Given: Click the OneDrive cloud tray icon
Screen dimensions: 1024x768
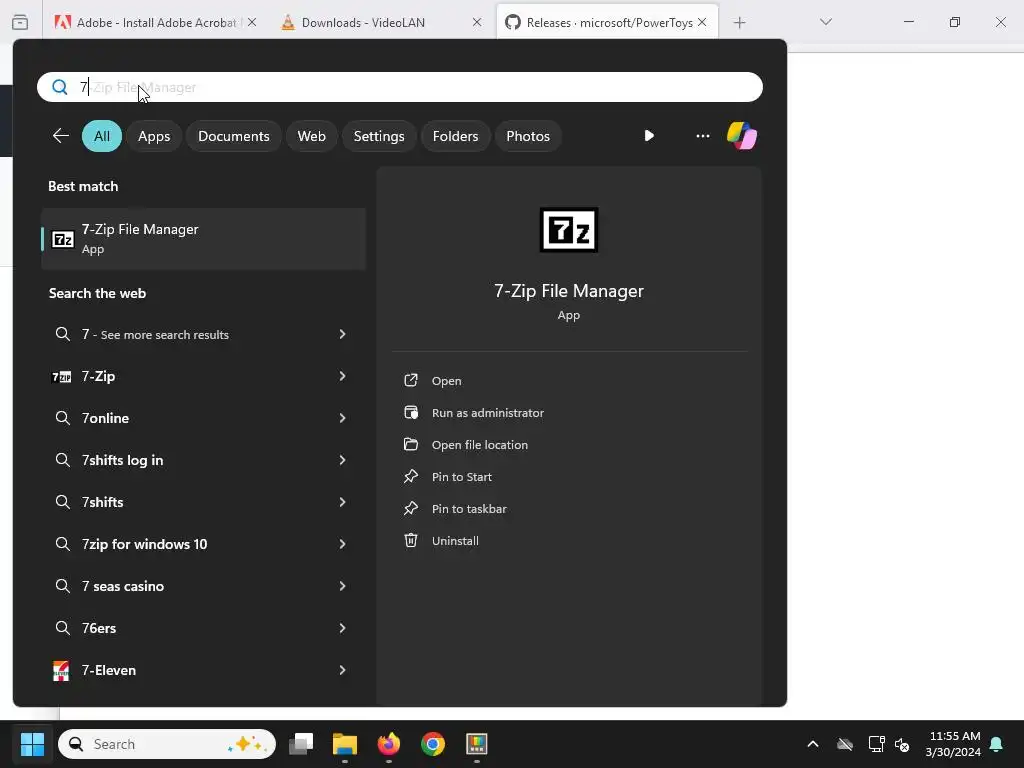Looking at the screenshot, I should pos(845,744).
